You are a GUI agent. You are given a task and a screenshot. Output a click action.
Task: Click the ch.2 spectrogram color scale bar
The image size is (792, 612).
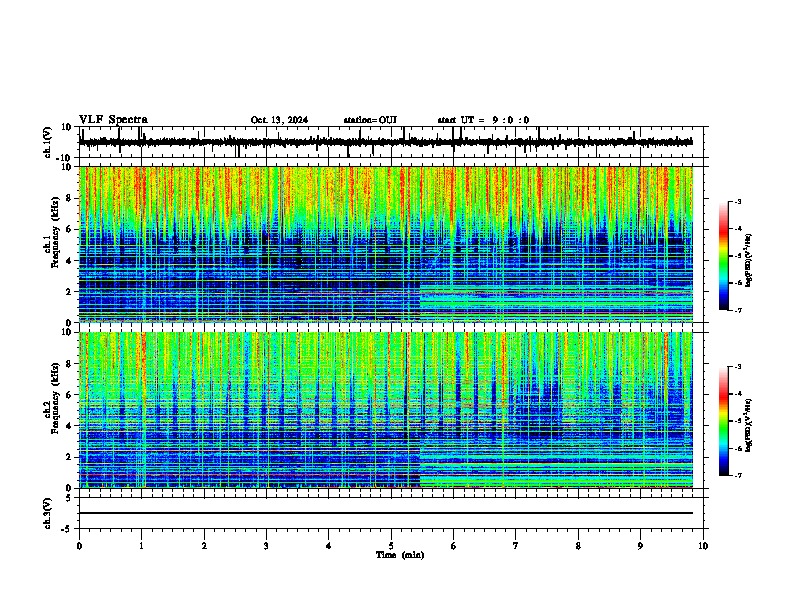(x=723, y=421)
